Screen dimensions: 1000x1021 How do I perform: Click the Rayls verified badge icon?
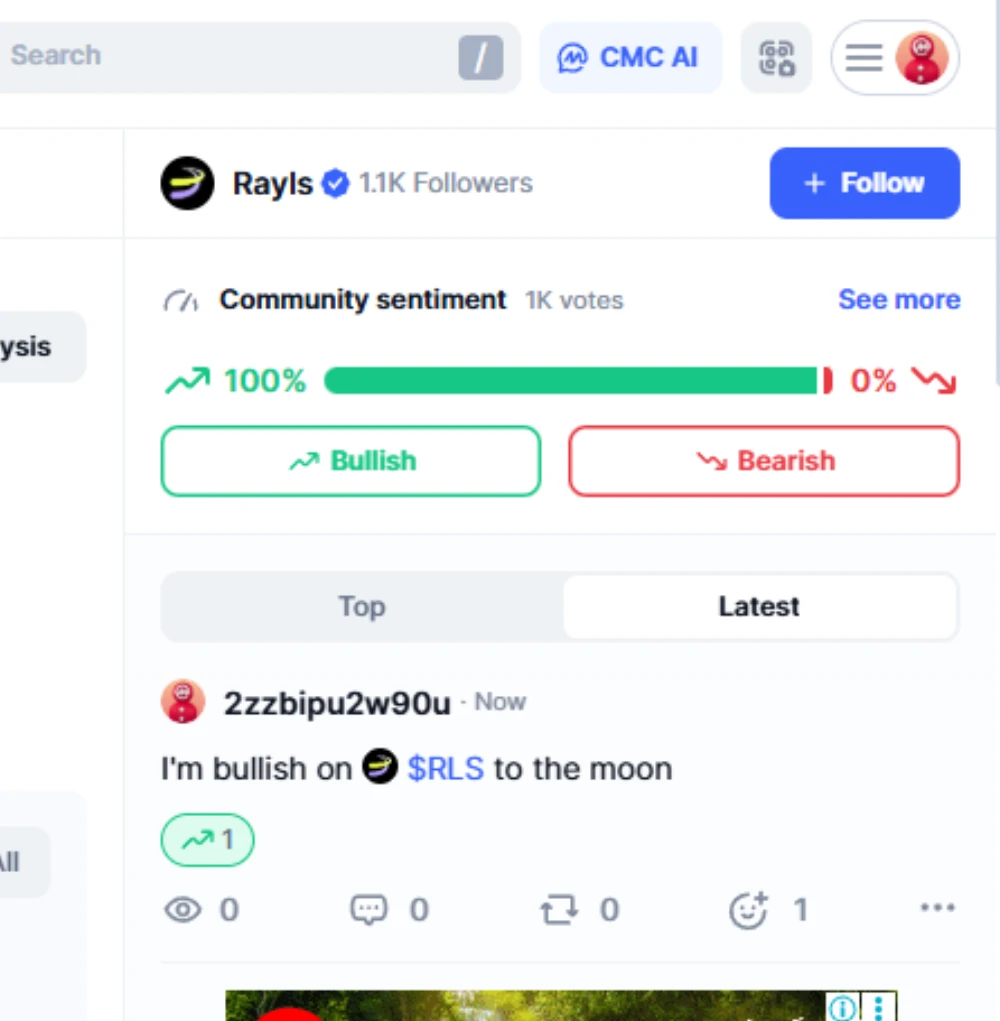coord(335,183)
